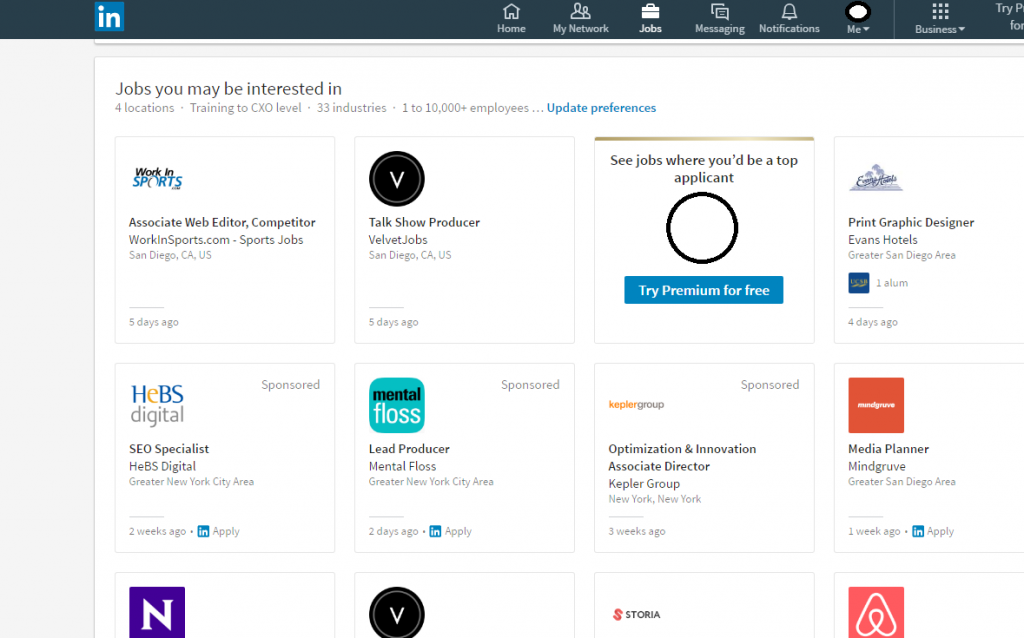Expand the Business apps grid menu

[x=940, y=18]
